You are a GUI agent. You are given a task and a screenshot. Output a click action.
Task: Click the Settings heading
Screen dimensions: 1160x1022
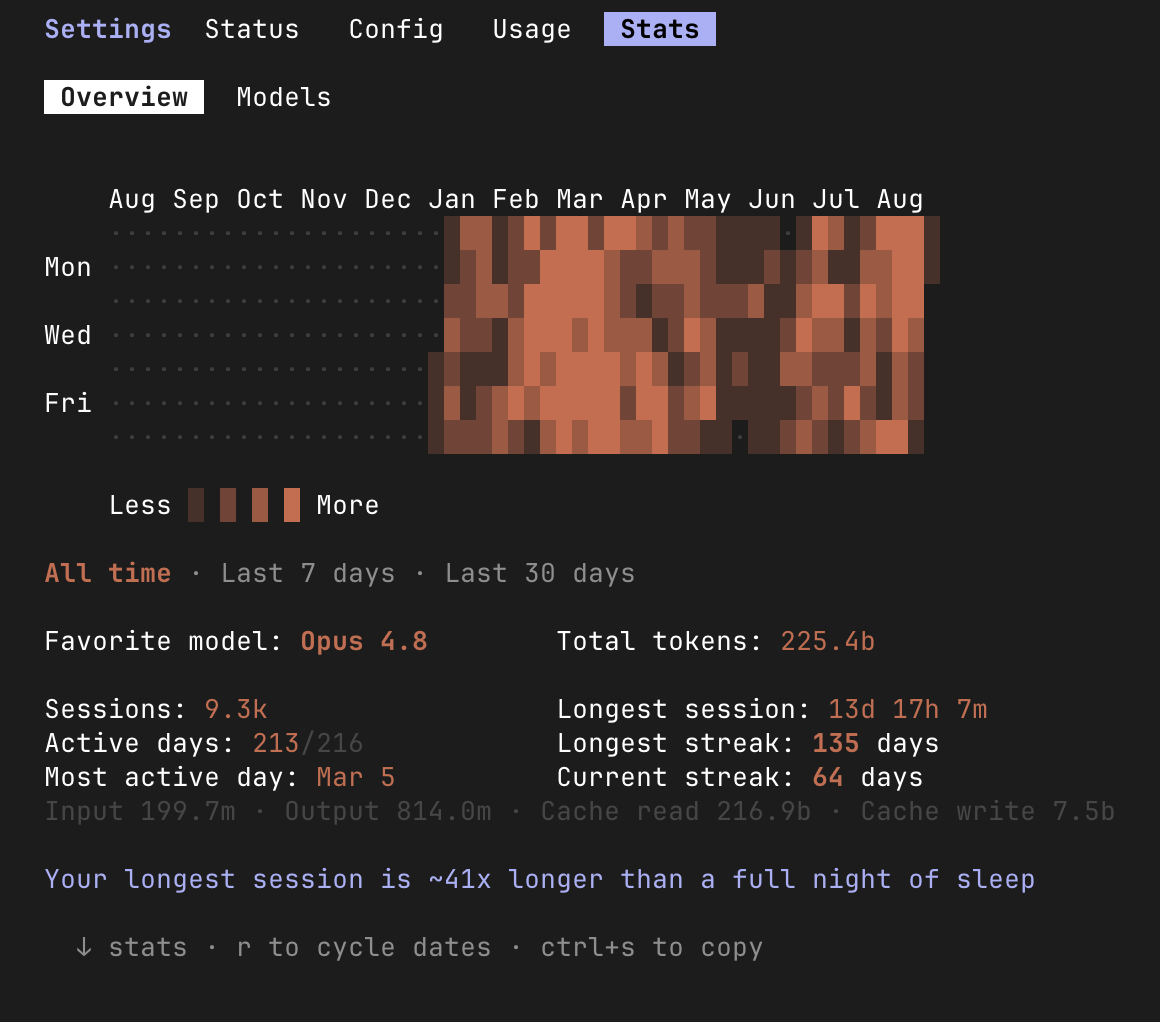[x=108, y=29]
